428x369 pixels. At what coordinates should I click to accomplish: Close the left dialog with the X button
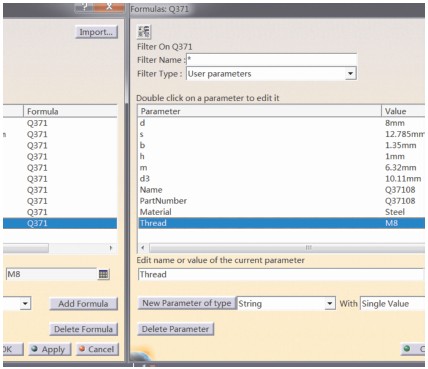(x=109, y=7)
